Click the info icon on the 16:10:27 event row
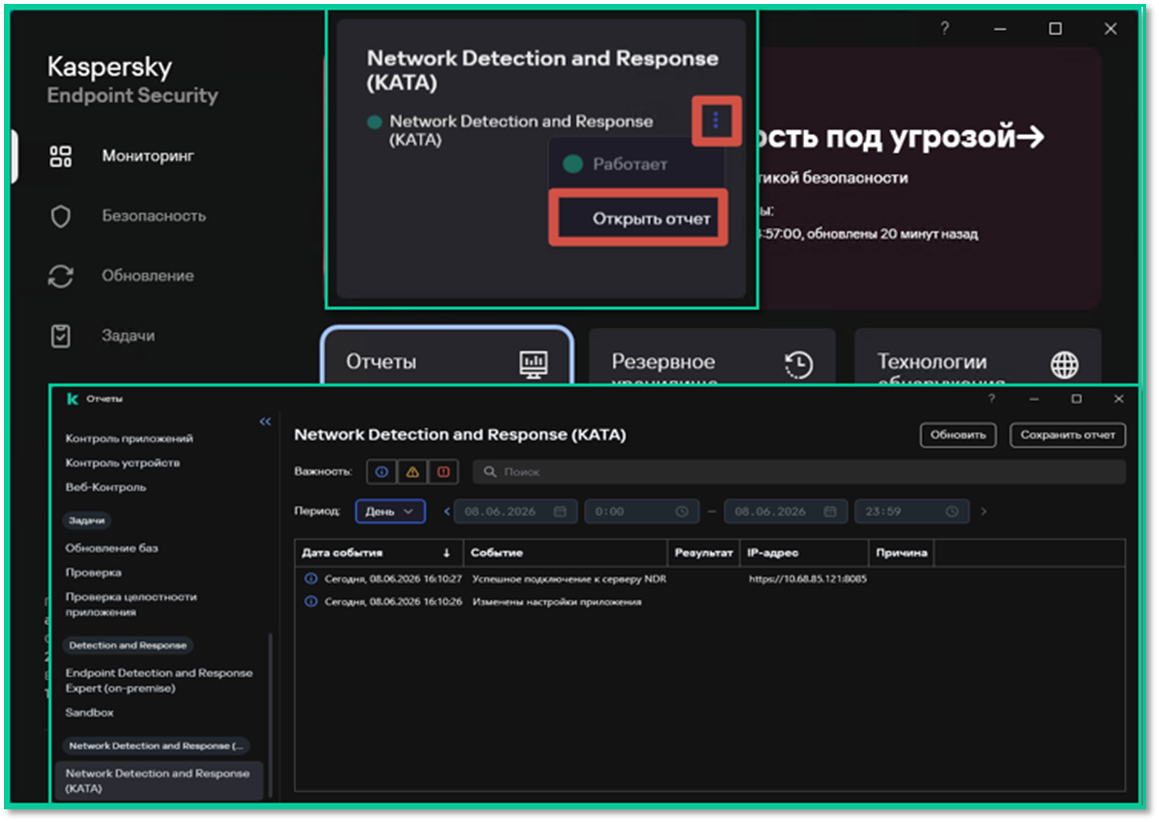 coord(311,579)
